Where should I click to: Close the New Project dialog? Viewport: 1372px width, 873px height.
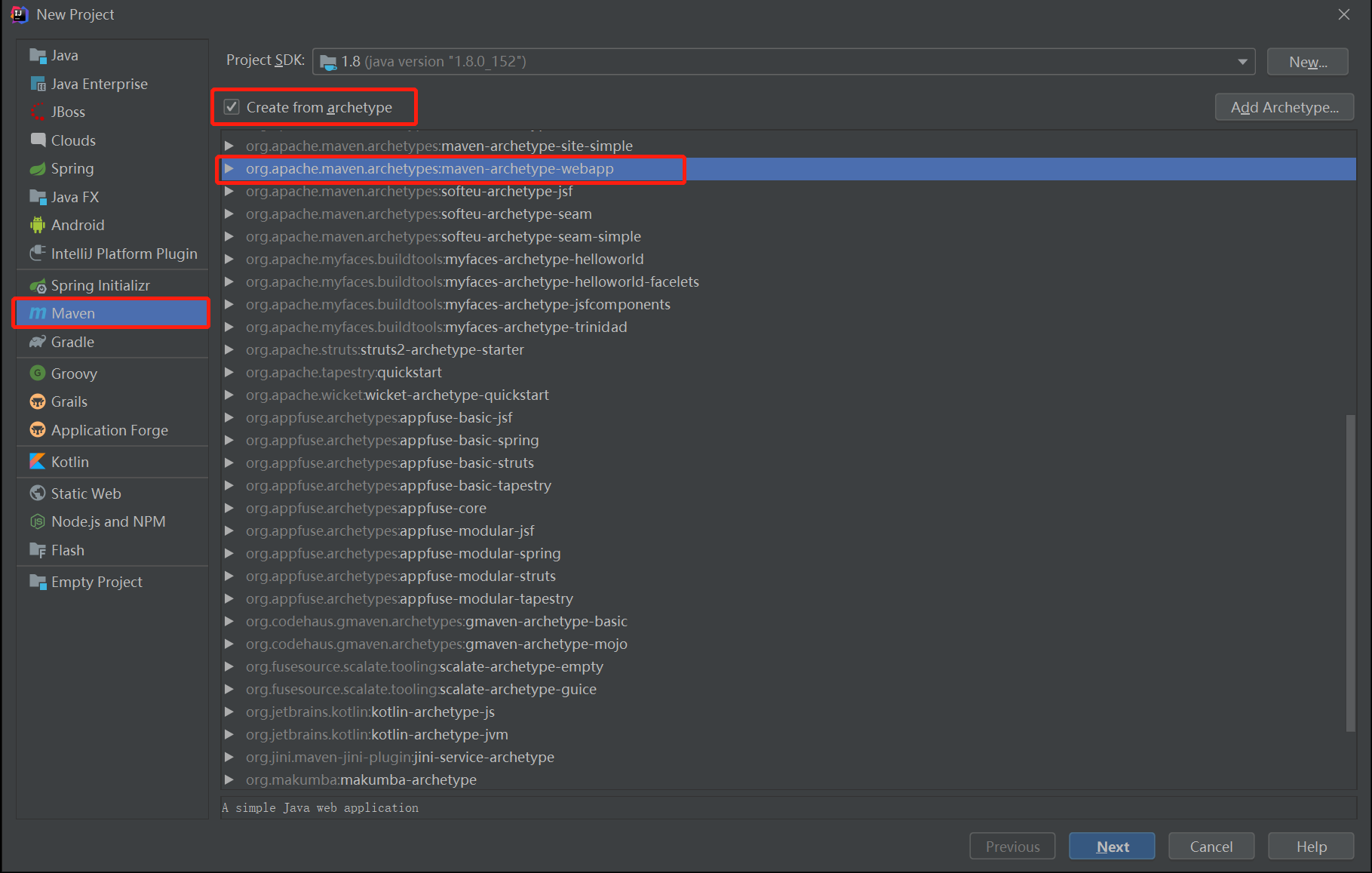pyautogui.click(x=1344, y=14)
